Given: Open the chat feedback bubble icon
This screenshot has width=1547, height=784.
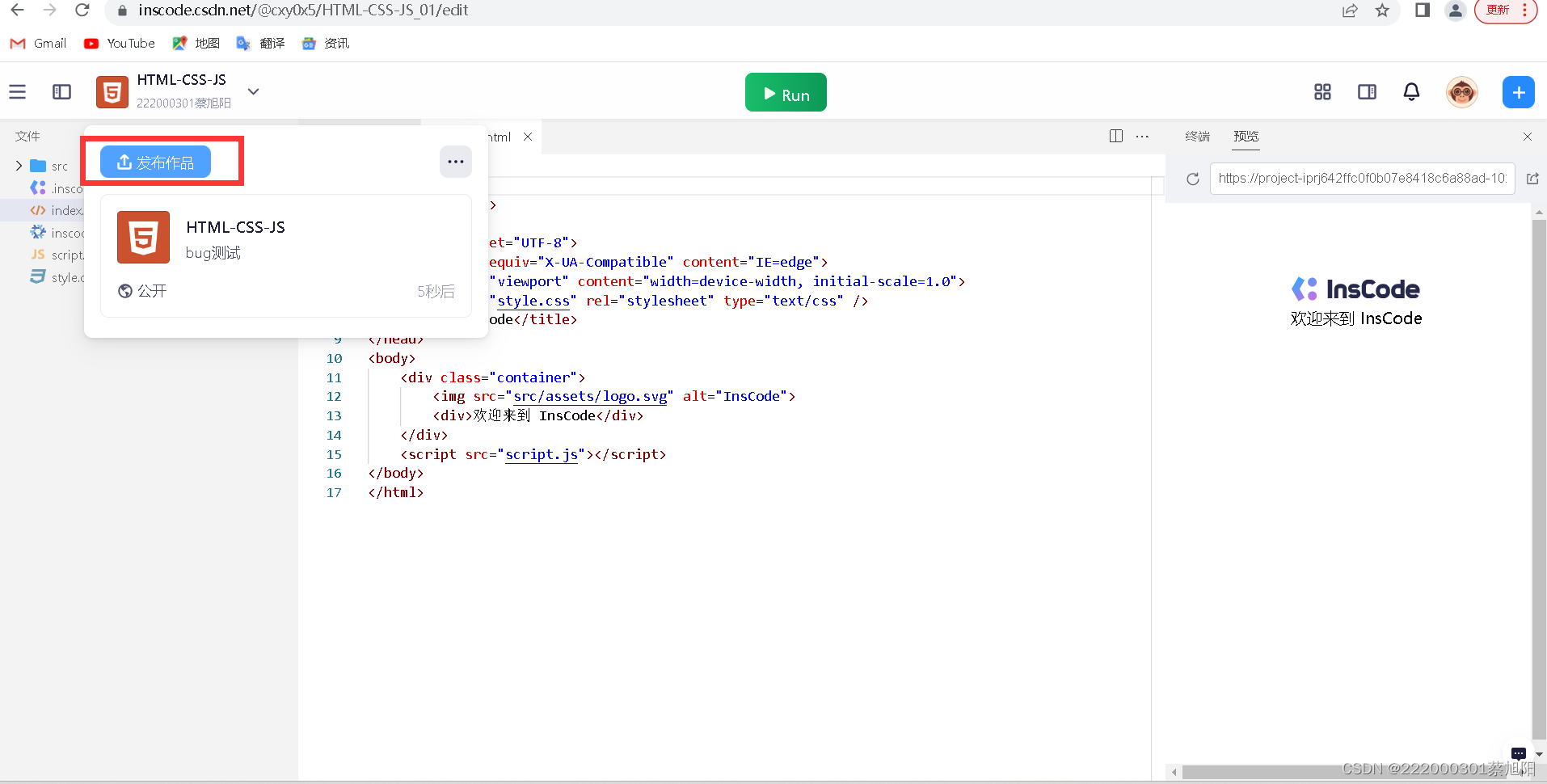Looking at the screenshot, I should 1519,753.
